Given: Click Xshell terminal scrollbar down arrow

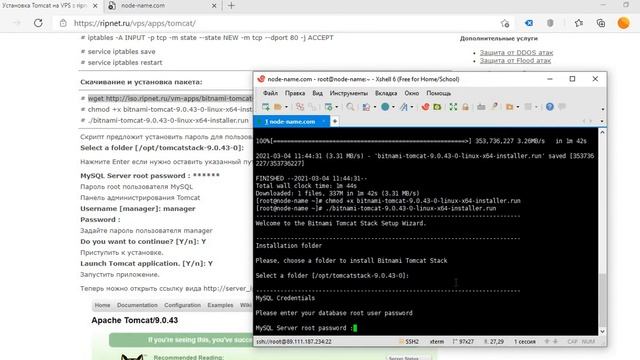Looking at the screenshot, I should (x=602, y=331).
